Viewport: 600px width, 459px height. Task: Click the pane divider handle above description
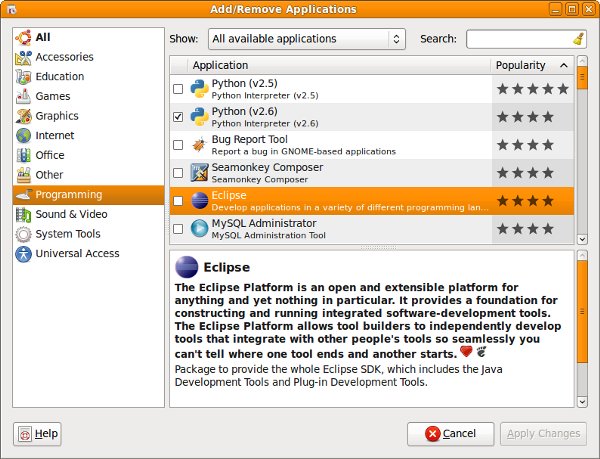[x=378, y=248]
